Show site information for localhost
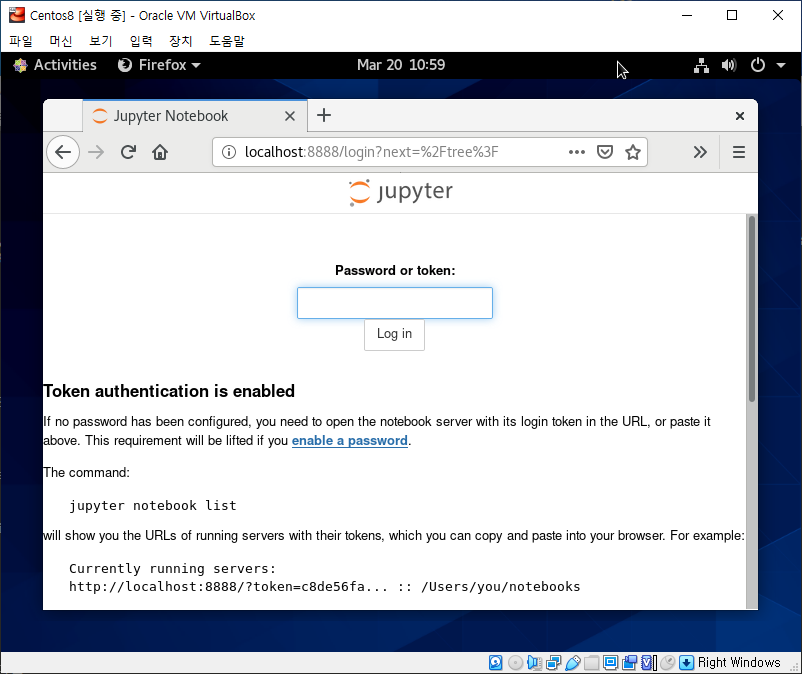Screen dimensions: 802x674 [x=229, y=152]
